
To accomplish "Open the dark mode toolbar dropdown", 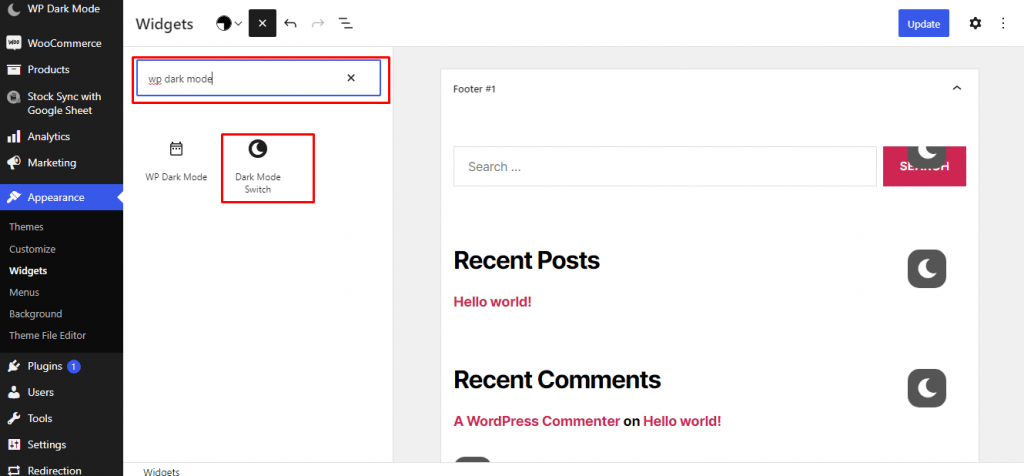I will click(229, 24).
